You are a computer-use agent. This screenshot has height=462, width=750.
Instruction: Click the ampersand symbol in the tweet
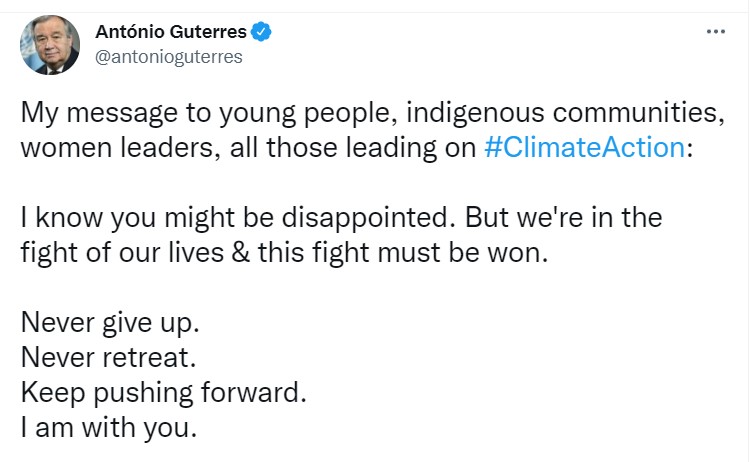241,252
